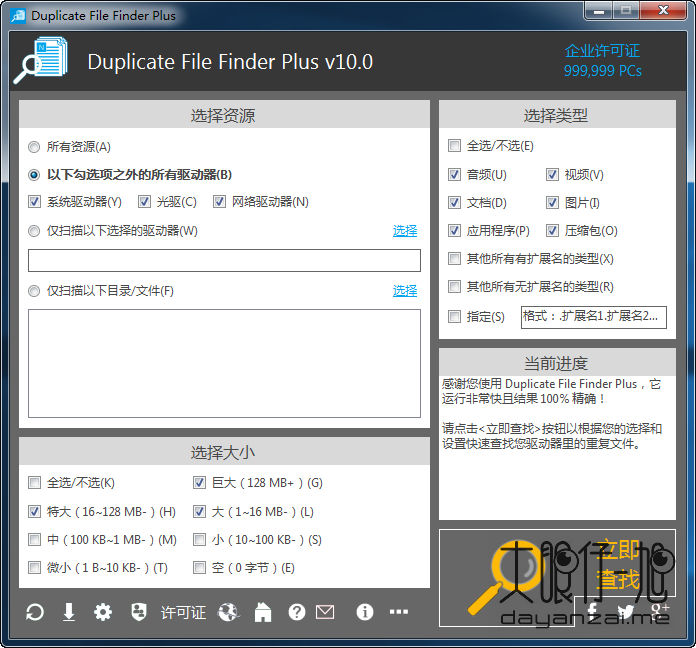The width and height of the screenshot is (696, 648).
Task: Click the 当前进度 progress message area
Action: click(558, 447)
